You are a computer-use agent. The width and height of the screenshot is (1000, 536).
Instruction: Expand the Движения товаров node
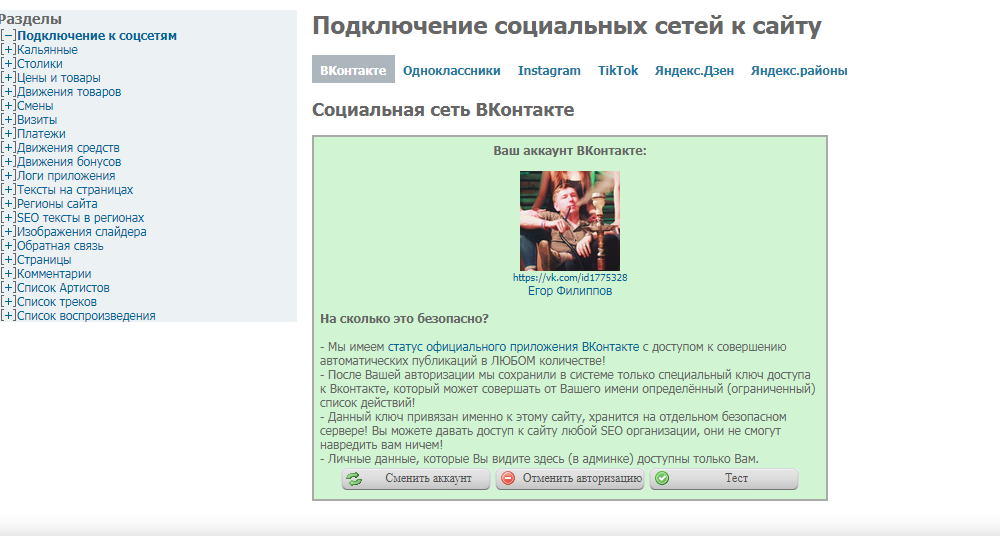pyautogui.click(x=8, y=92)
